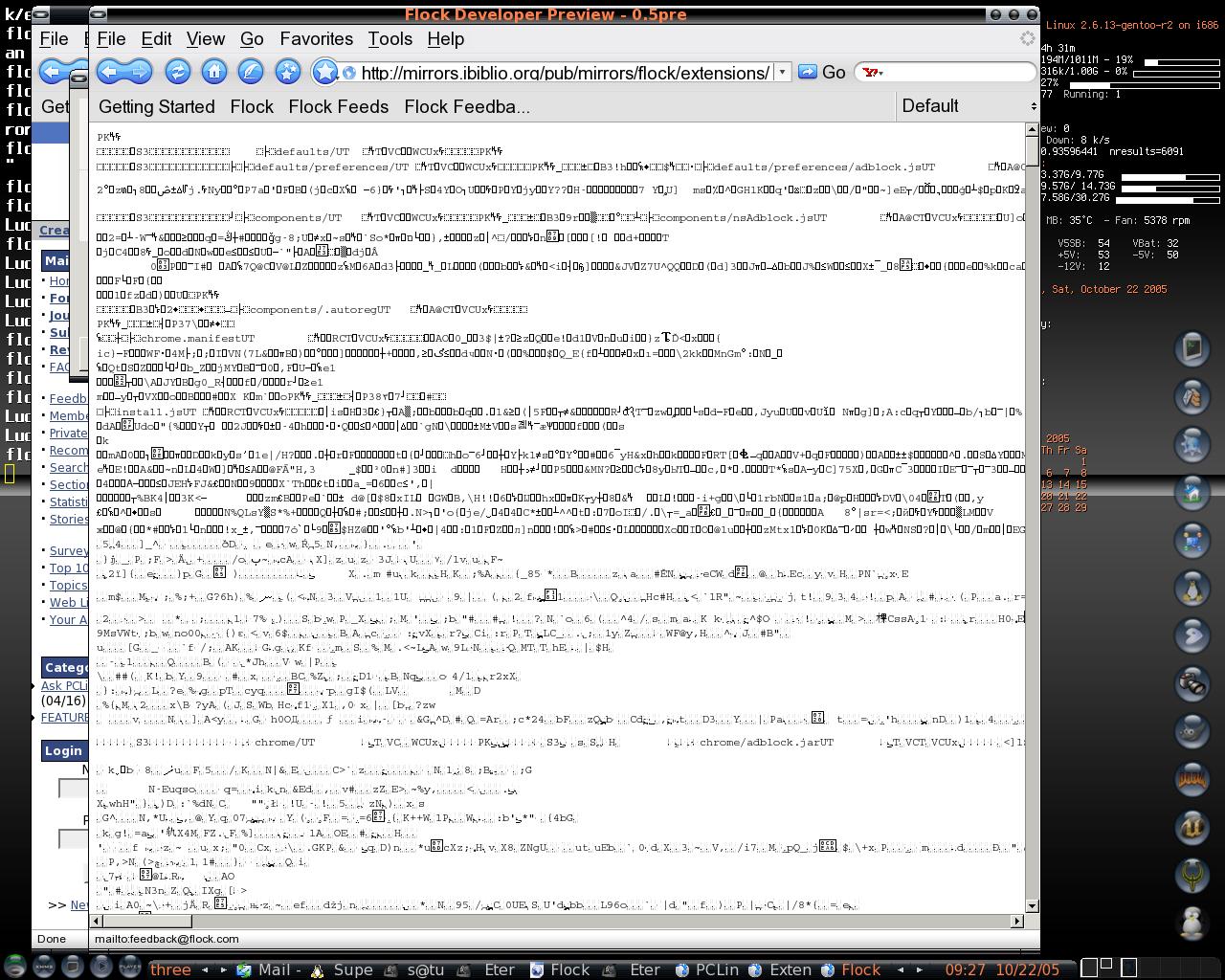1225x980 pixels.
Task: Go back with the Flock back arrow
Action: click(x=110, y=72)
